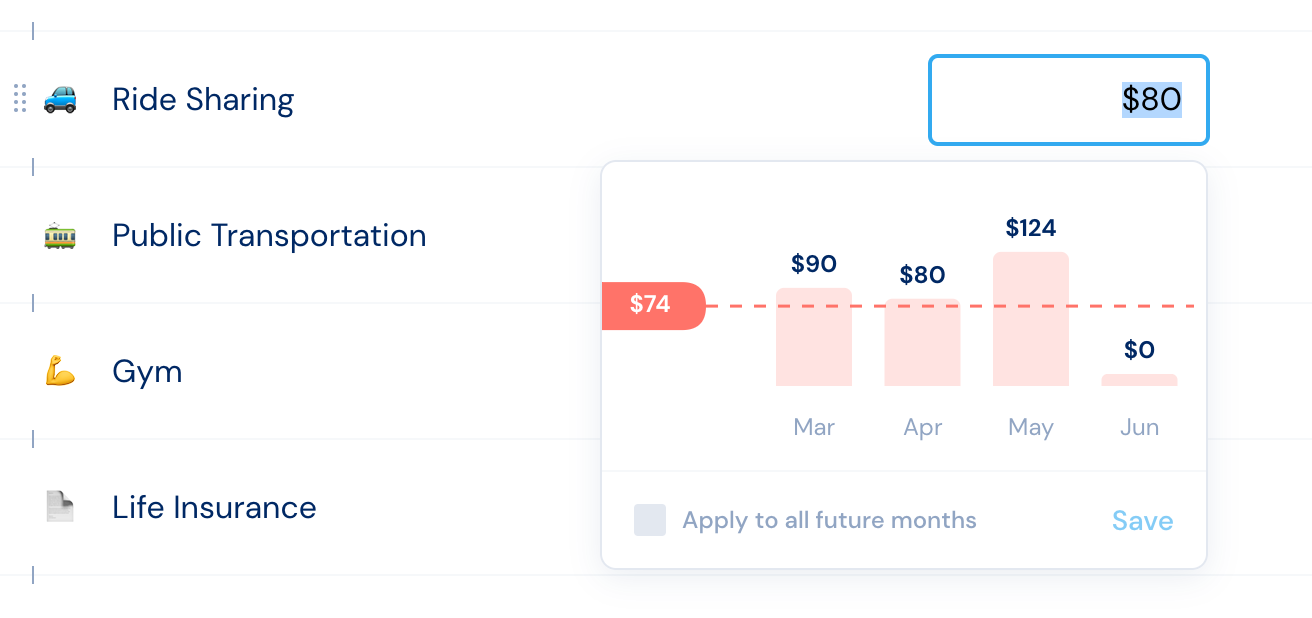The height and width of the screenshot is (618, 1312).
Task: Click the May month label
Action: 1031,427
